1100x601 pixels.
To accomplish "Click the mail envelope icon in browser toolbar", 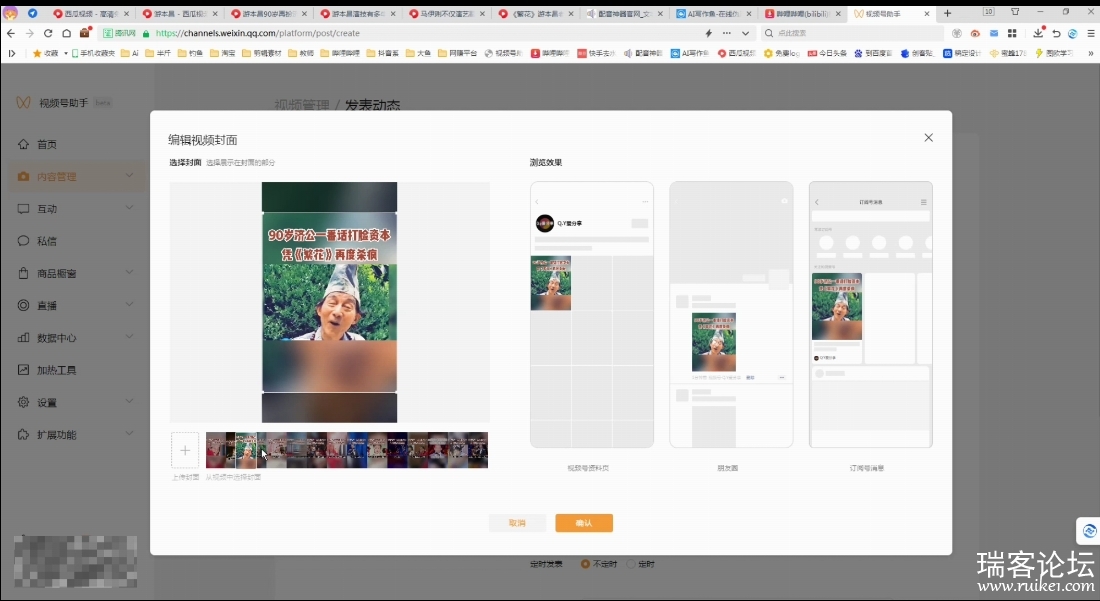I will pyautogui.click(x=994, y=33).
